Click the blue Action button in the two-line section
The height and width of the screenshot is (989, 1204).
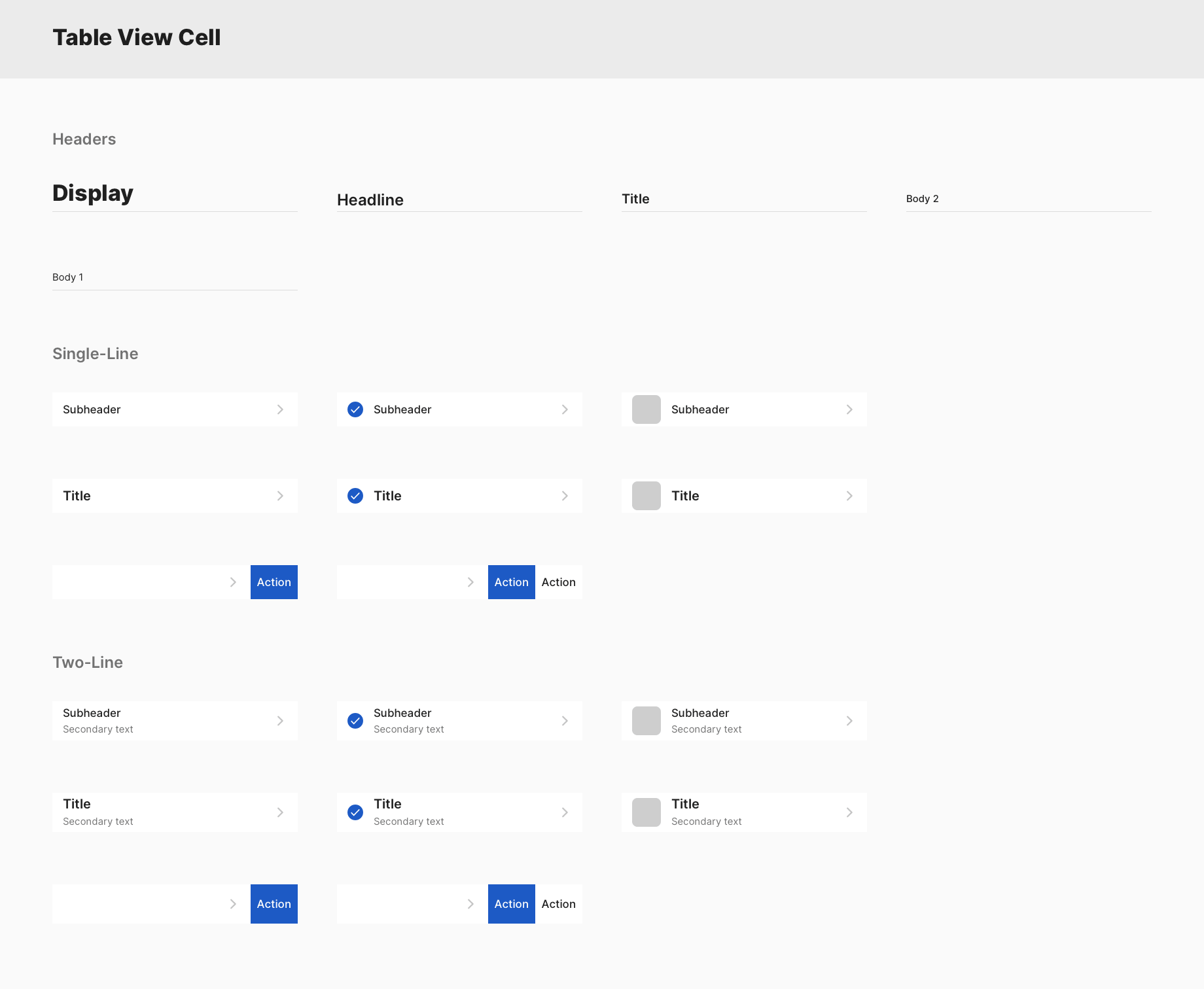[274, 903]
